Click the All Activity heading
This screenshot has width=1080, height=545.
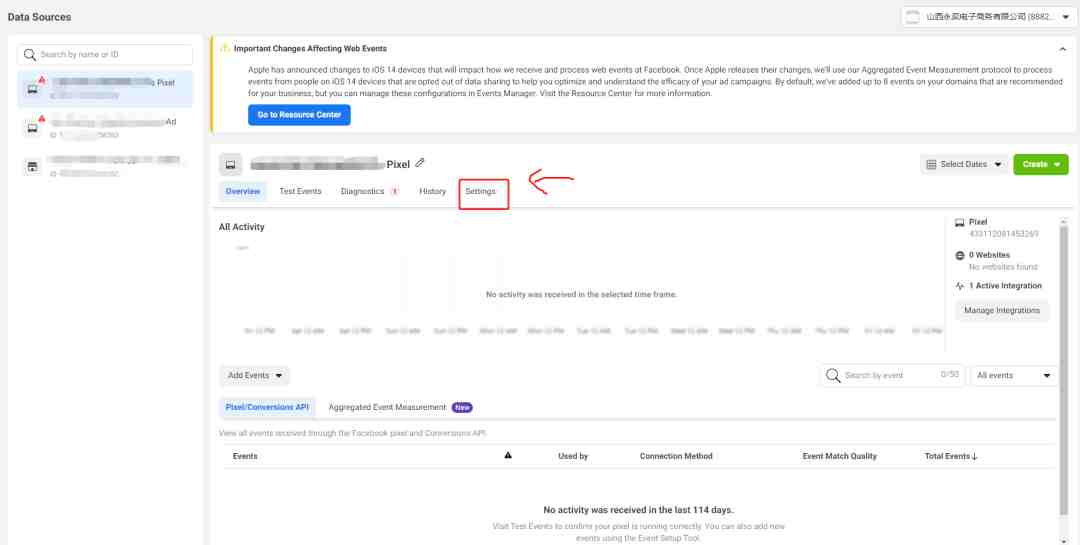tap(242, 227)
